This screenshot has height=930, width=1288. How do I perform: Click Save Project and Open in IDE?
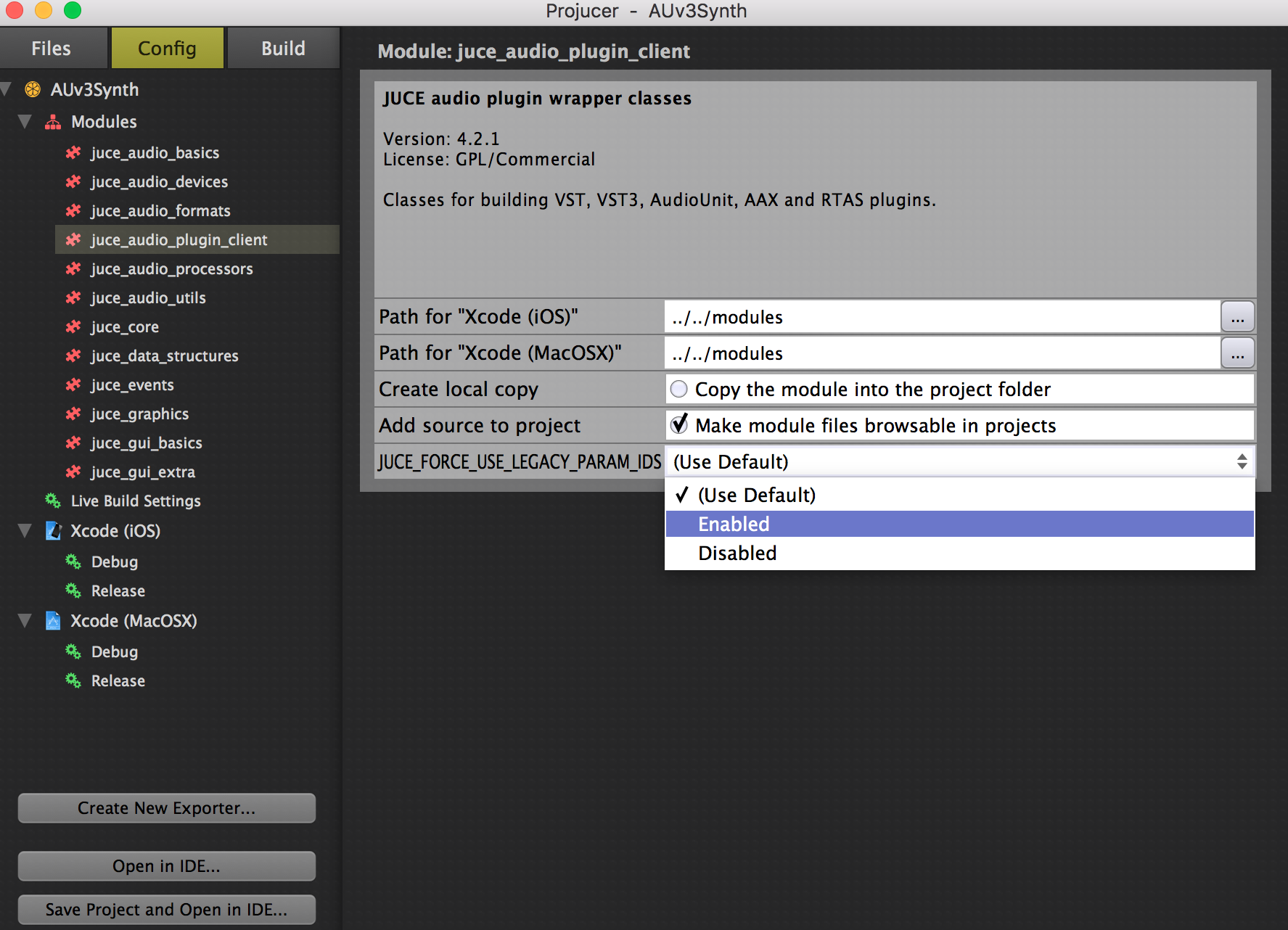pos(167,910)
